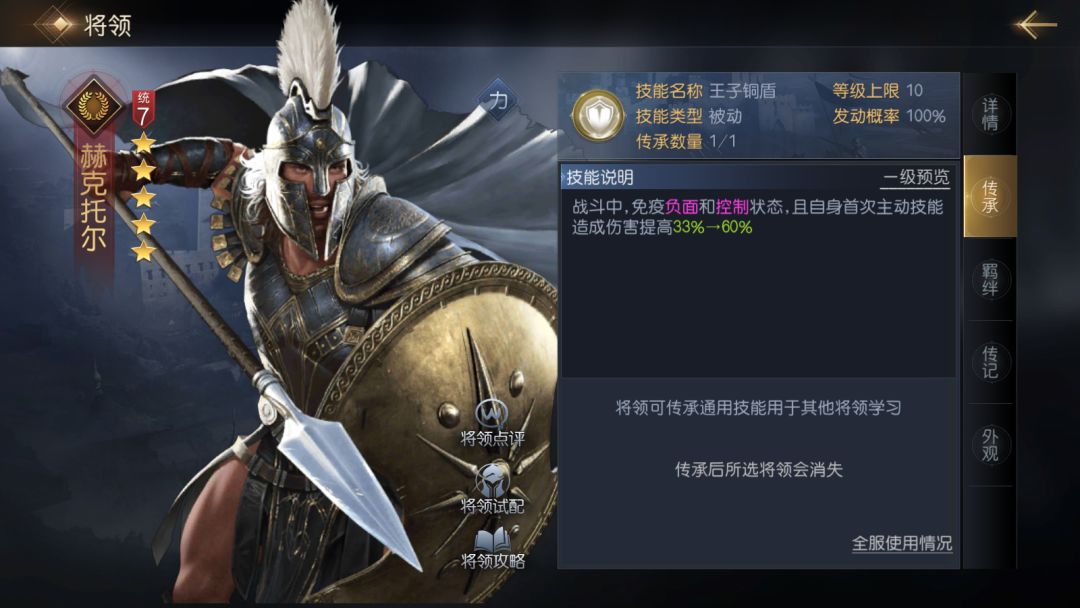Select the 传承 inheritance tab

[990, 196]
